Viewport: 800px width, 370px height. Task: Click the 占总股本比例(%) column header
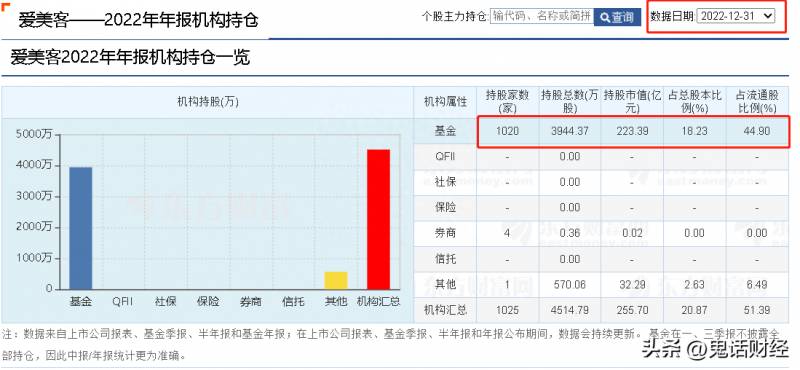(x=694, y=102)
